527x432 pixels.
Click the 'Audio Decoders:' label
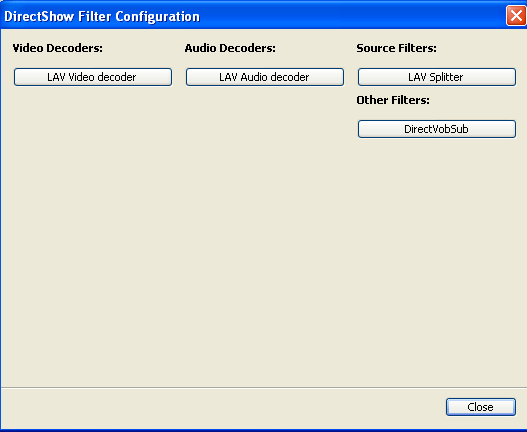pyautogui.click(x=230, y=48)
